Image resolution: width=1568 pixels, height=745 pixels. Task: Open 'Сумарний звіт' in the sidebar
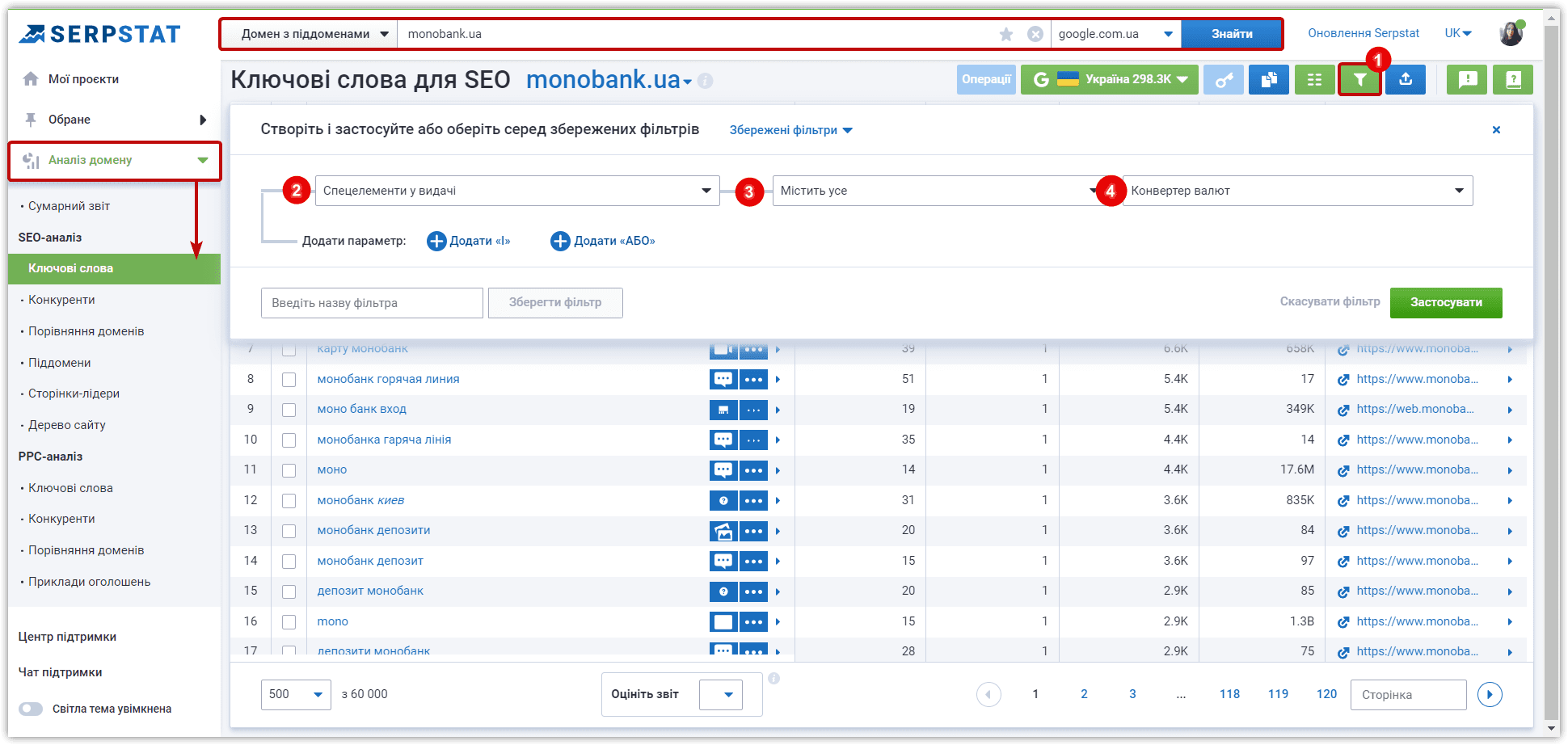coord(69,206)
